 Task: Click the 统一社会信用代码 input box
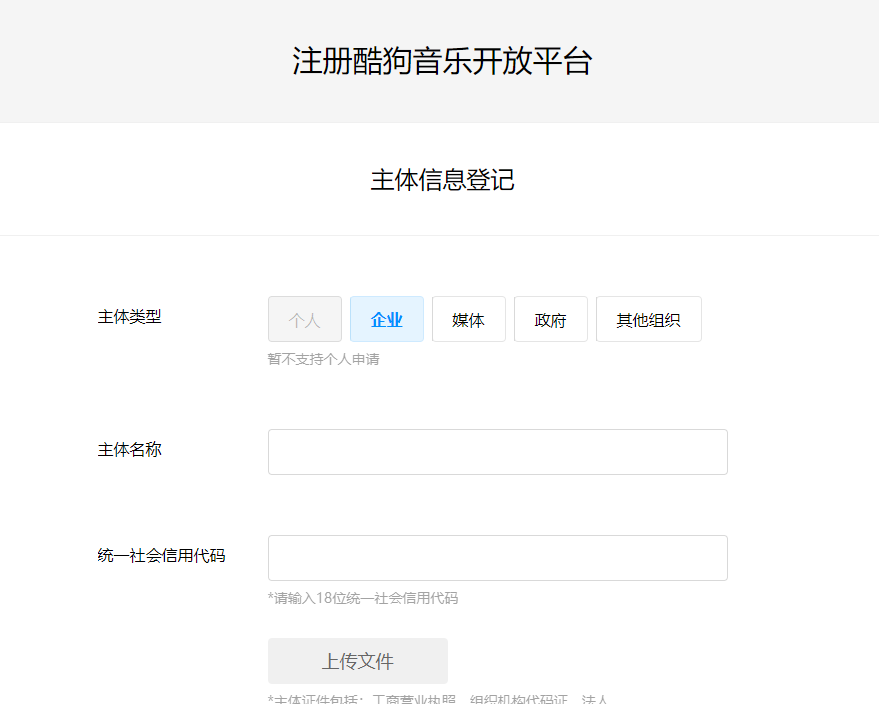(498, 558)
